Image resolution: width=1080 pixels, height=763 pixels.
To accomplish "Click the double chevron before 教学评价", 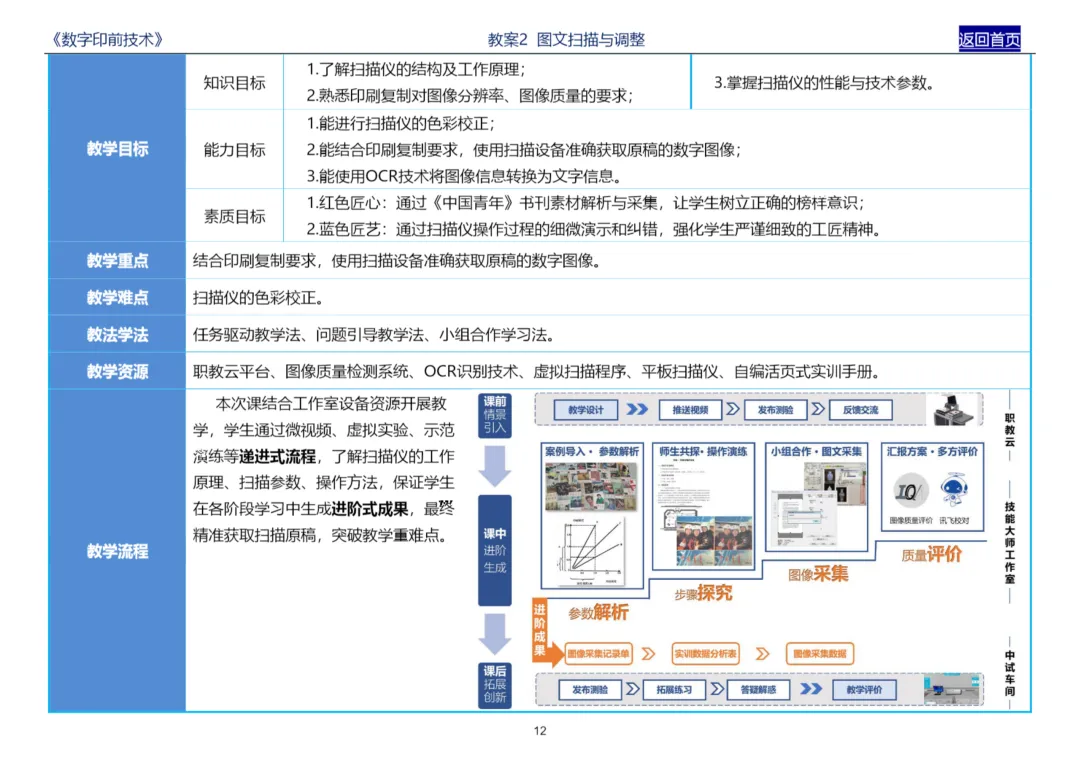I will coord(811,689).
